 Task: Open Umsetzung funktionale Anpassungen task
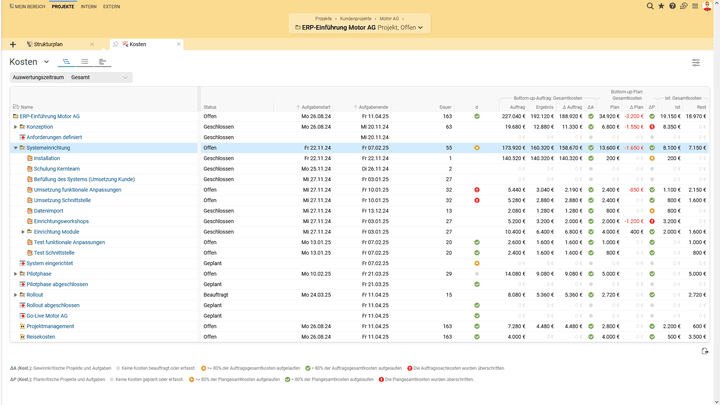pyautogui.click(x=78, y=190)
